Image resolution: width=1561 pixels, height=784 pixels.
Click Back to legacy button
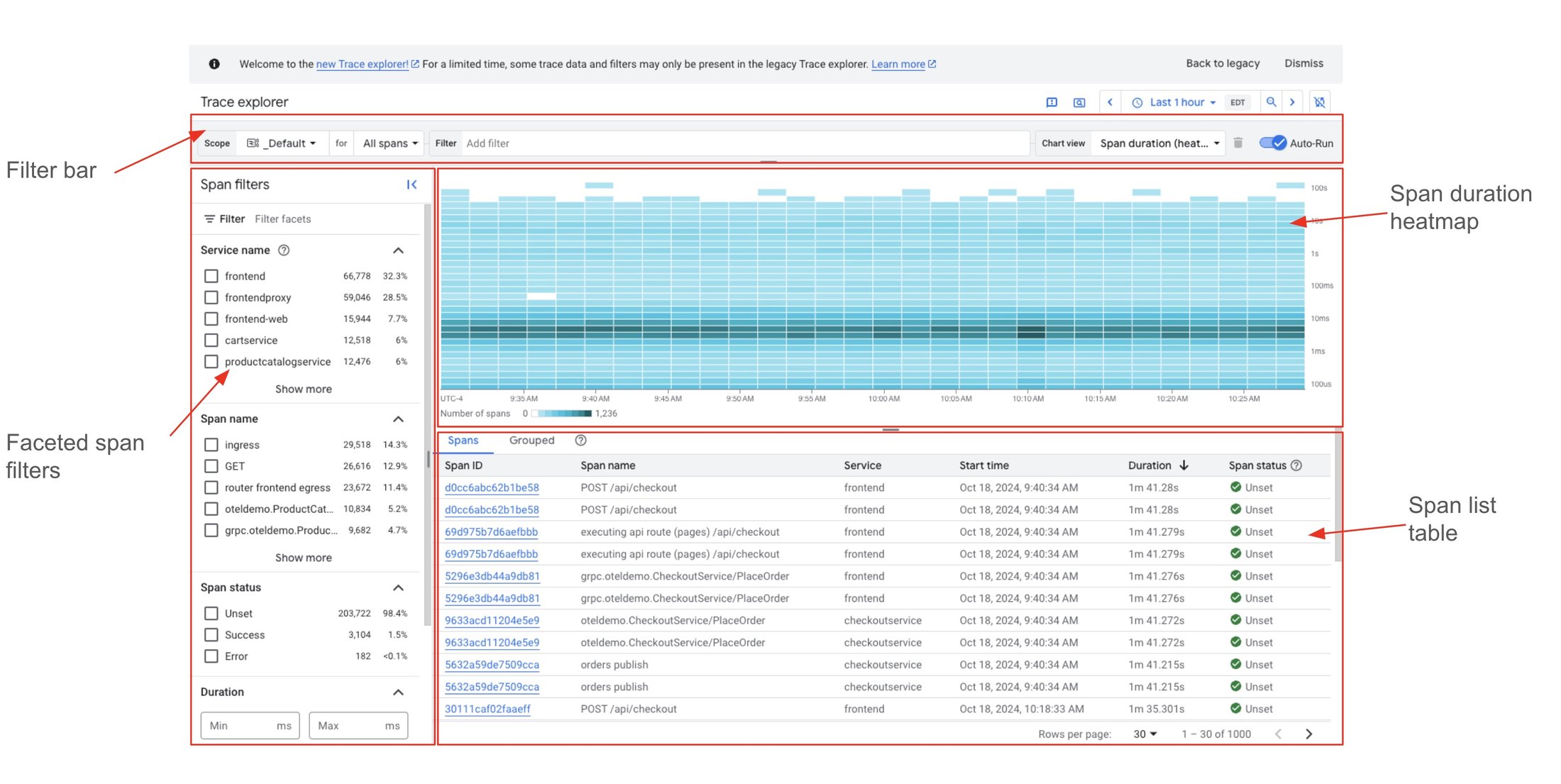(x=1222, y=64)
